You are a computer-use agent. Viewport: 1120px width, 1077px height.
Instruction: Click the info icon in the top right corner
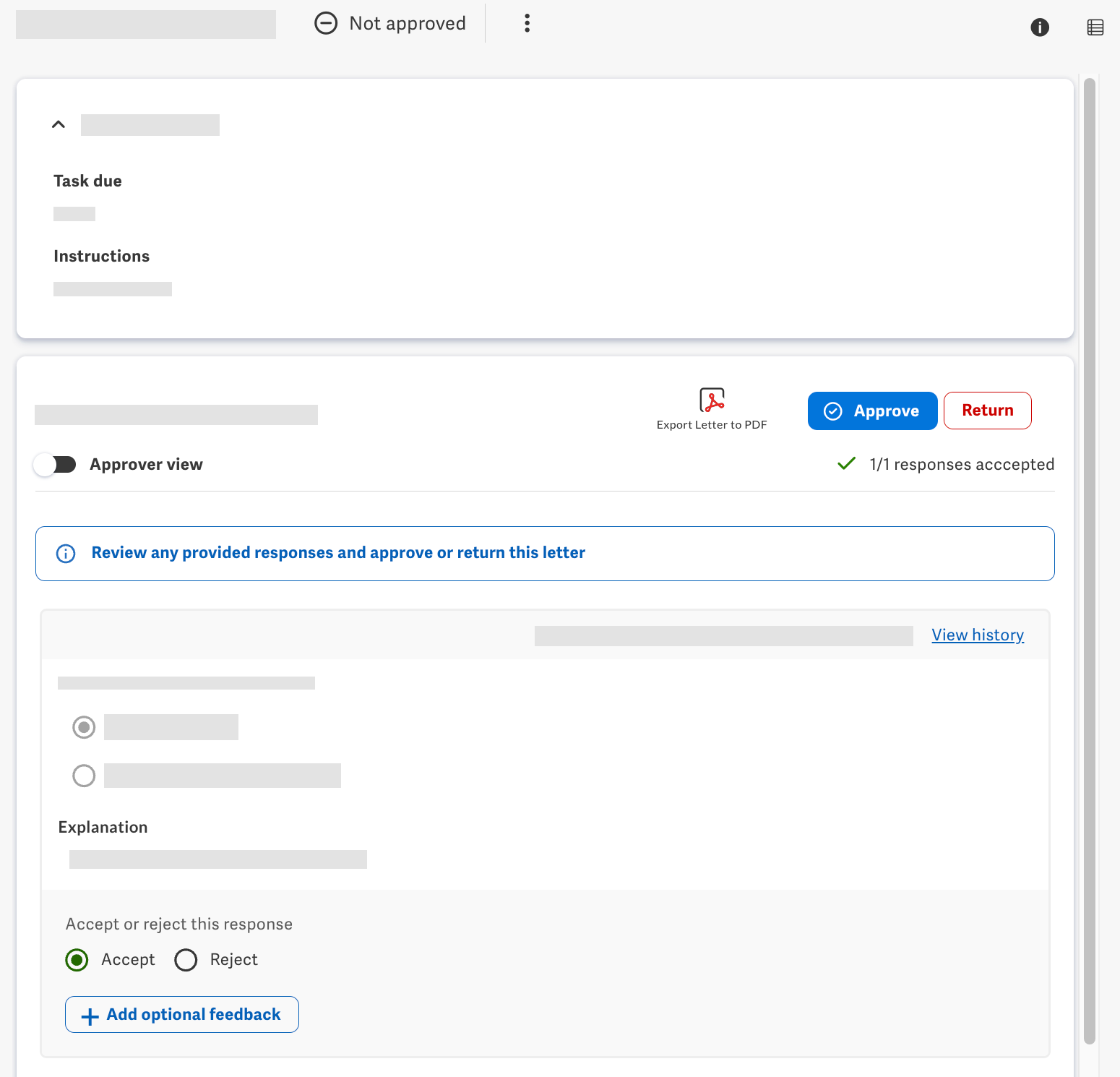(1040, 27)
